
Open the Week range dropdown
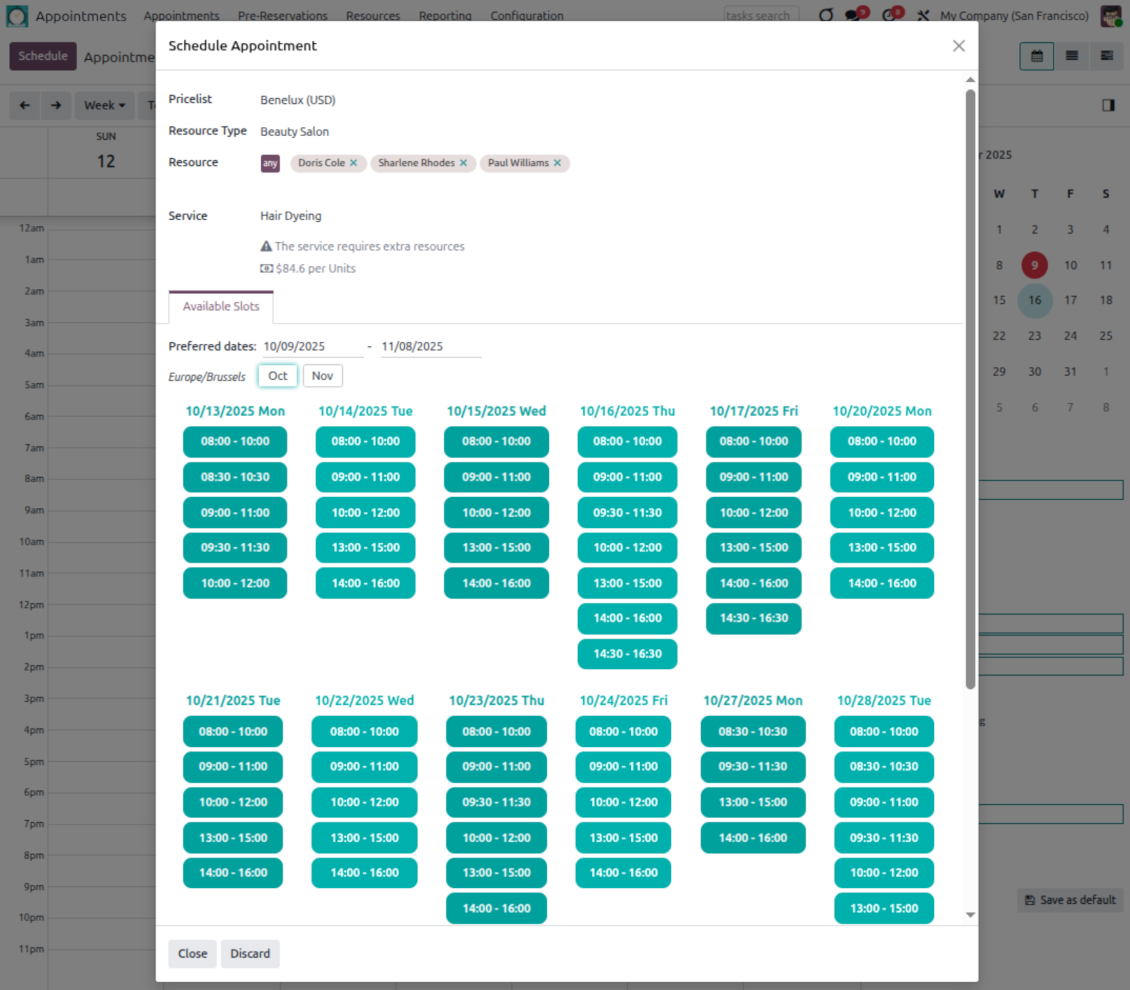tap(104, 105)
